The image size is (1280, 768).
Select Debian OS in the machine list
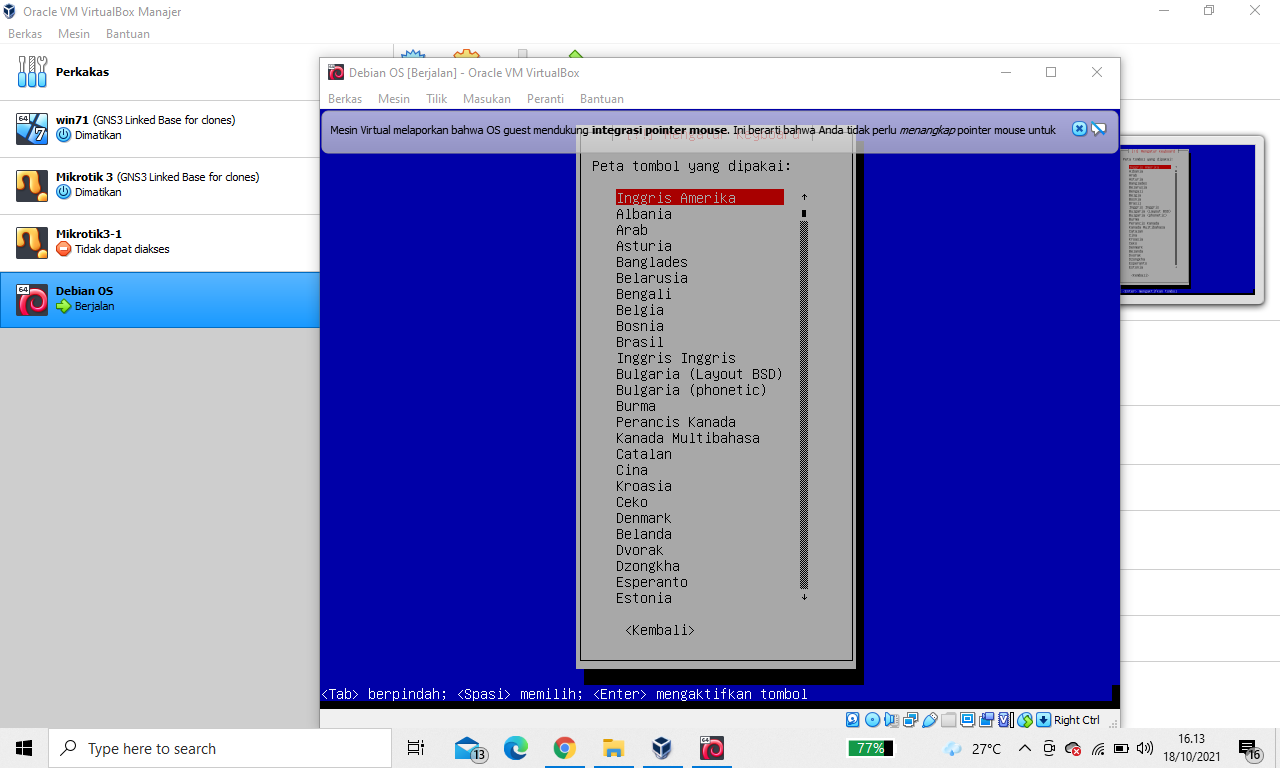160,299
